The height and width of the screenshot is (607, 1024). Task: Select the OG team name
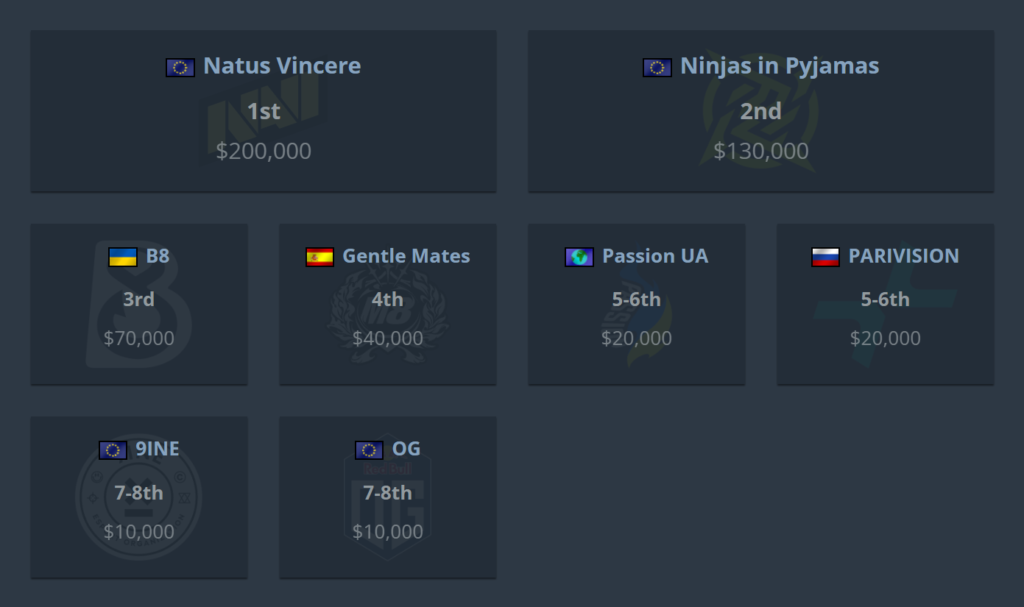click(406, 449)
